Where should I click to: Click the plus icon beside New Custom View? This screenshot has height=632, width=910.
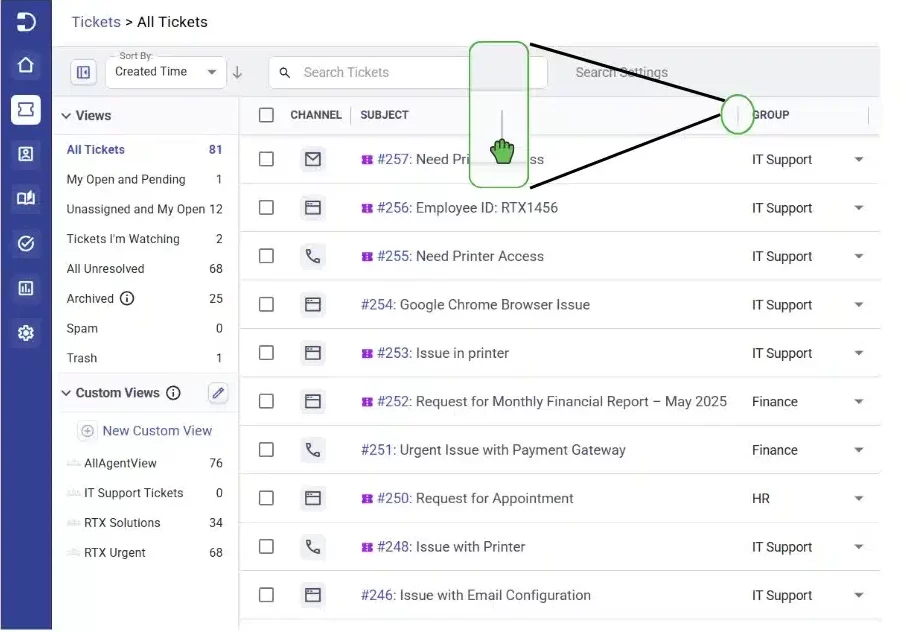click(87, 431)
